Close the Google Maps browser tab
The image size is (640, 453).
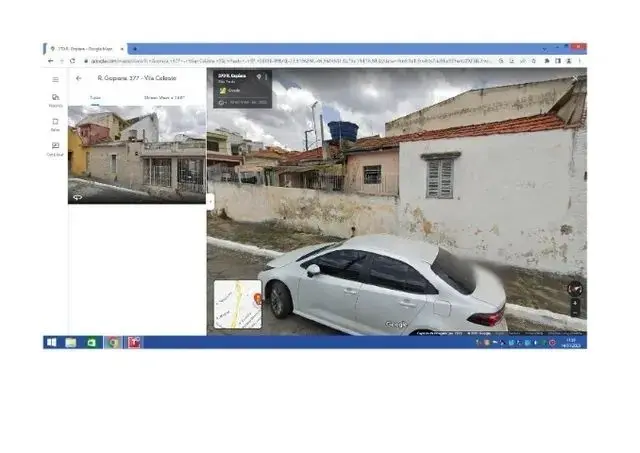tap(122, 49)
